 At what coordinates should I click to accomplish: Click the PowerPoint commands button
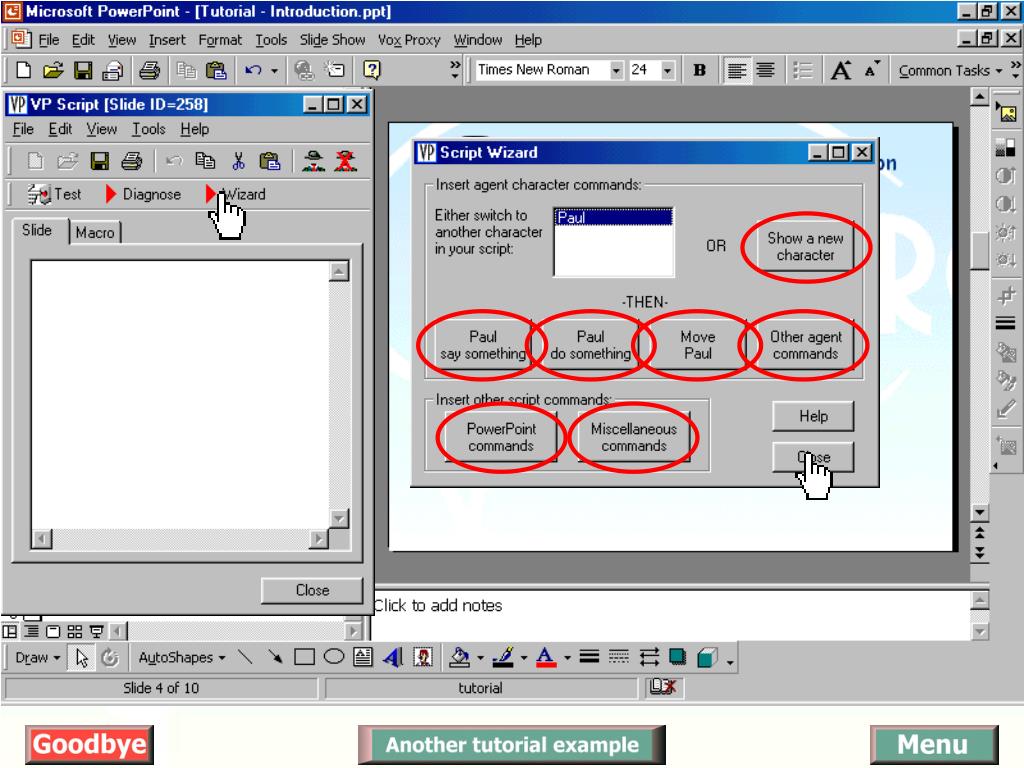(501, 438)
